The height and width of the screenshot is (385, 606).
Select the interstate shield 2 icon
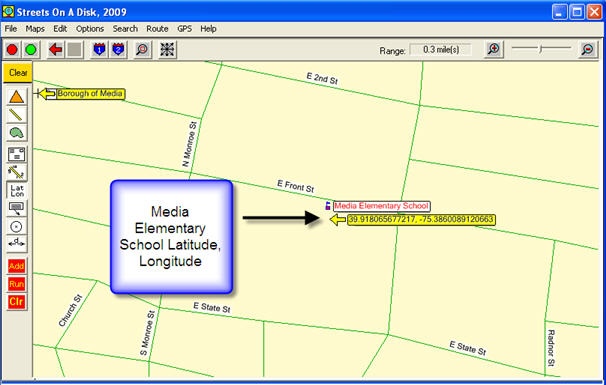[118, 49]
